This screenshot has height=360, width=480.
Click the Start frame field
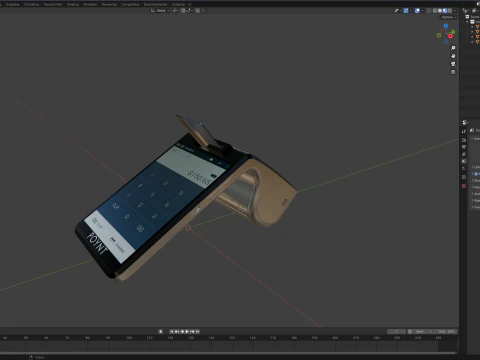(423, 331)
